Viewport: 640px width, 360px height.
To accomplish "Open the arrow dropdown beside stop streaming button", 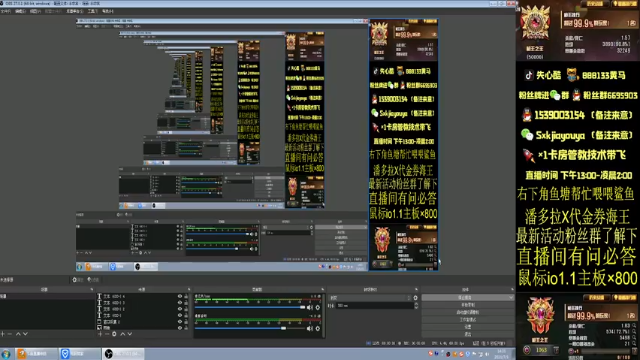I will click(x=511, y=298).
